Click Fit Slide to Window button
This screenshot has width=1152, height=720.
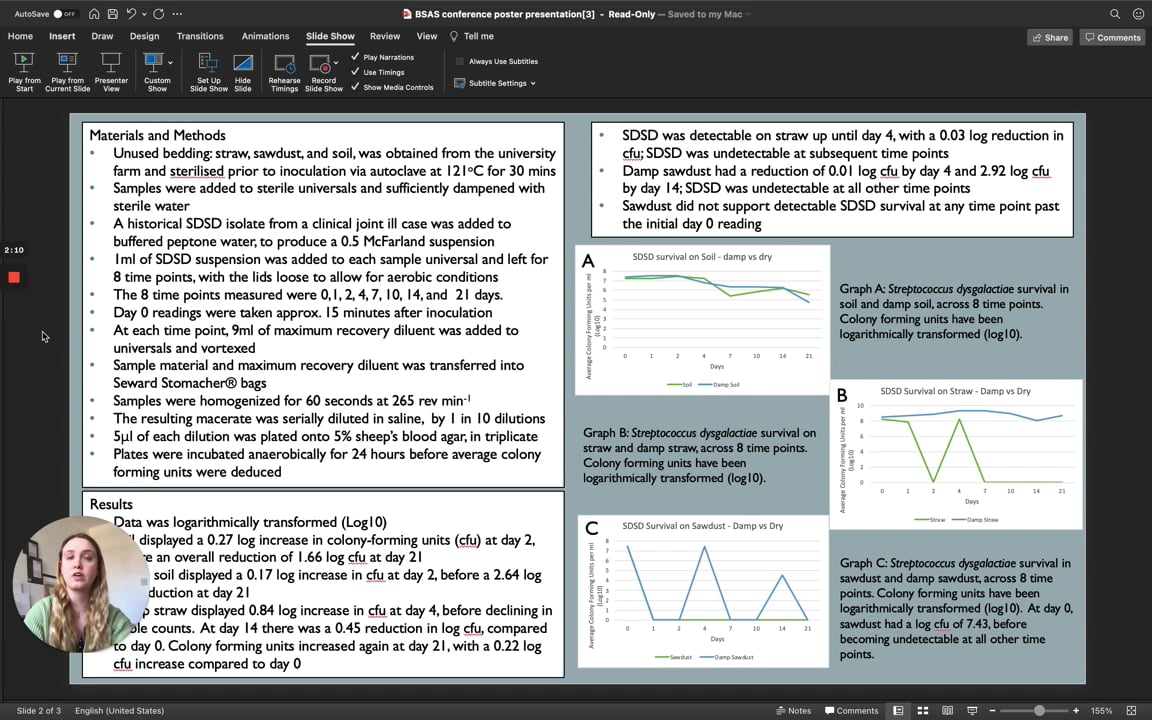click(x=1132, y=711)
